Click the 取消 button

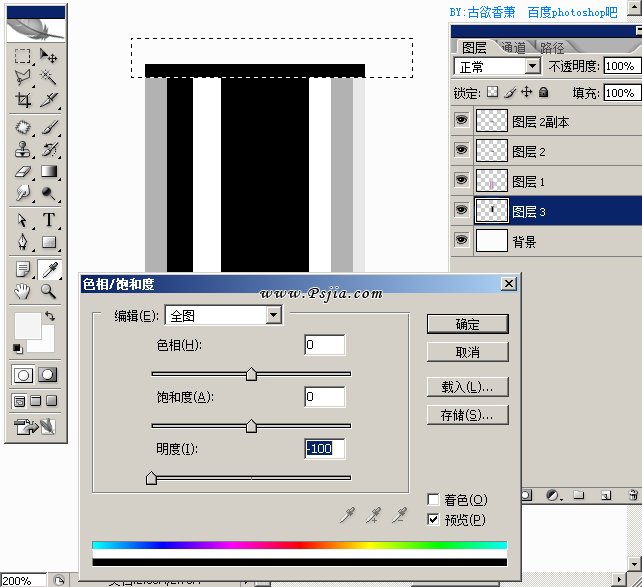tap(468, 352)
